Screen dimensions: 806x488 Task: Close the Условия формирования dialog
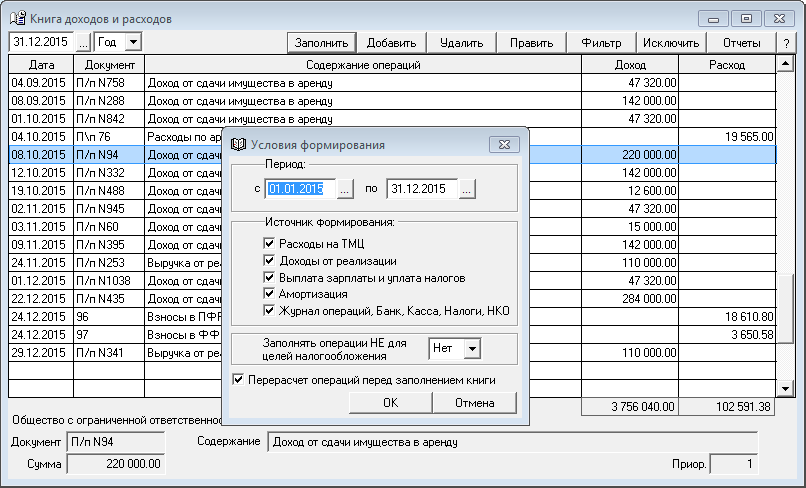coord(504,144)
